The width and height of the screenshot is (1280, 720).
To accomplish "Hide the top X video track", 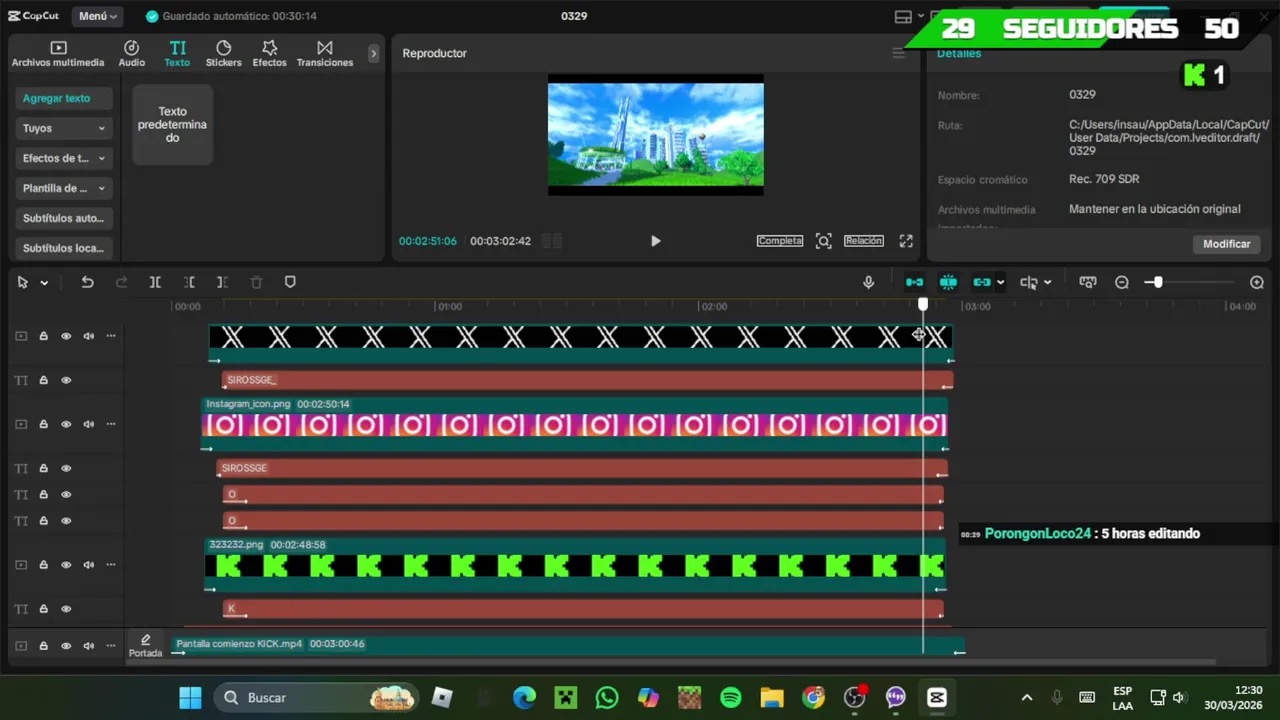I will pos(66,336).
